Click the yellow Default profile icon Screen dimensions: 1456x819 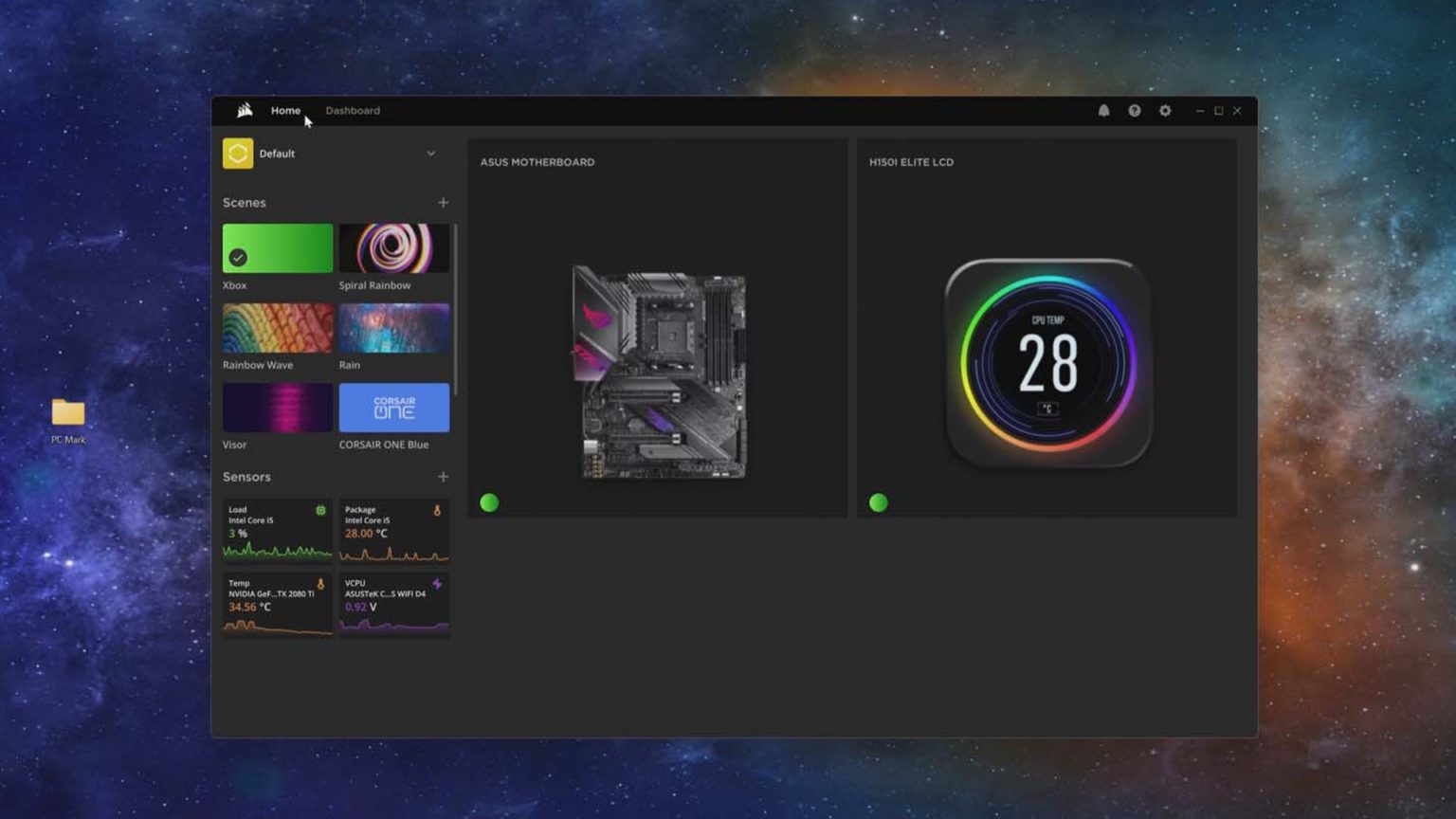tap(238, 154)
